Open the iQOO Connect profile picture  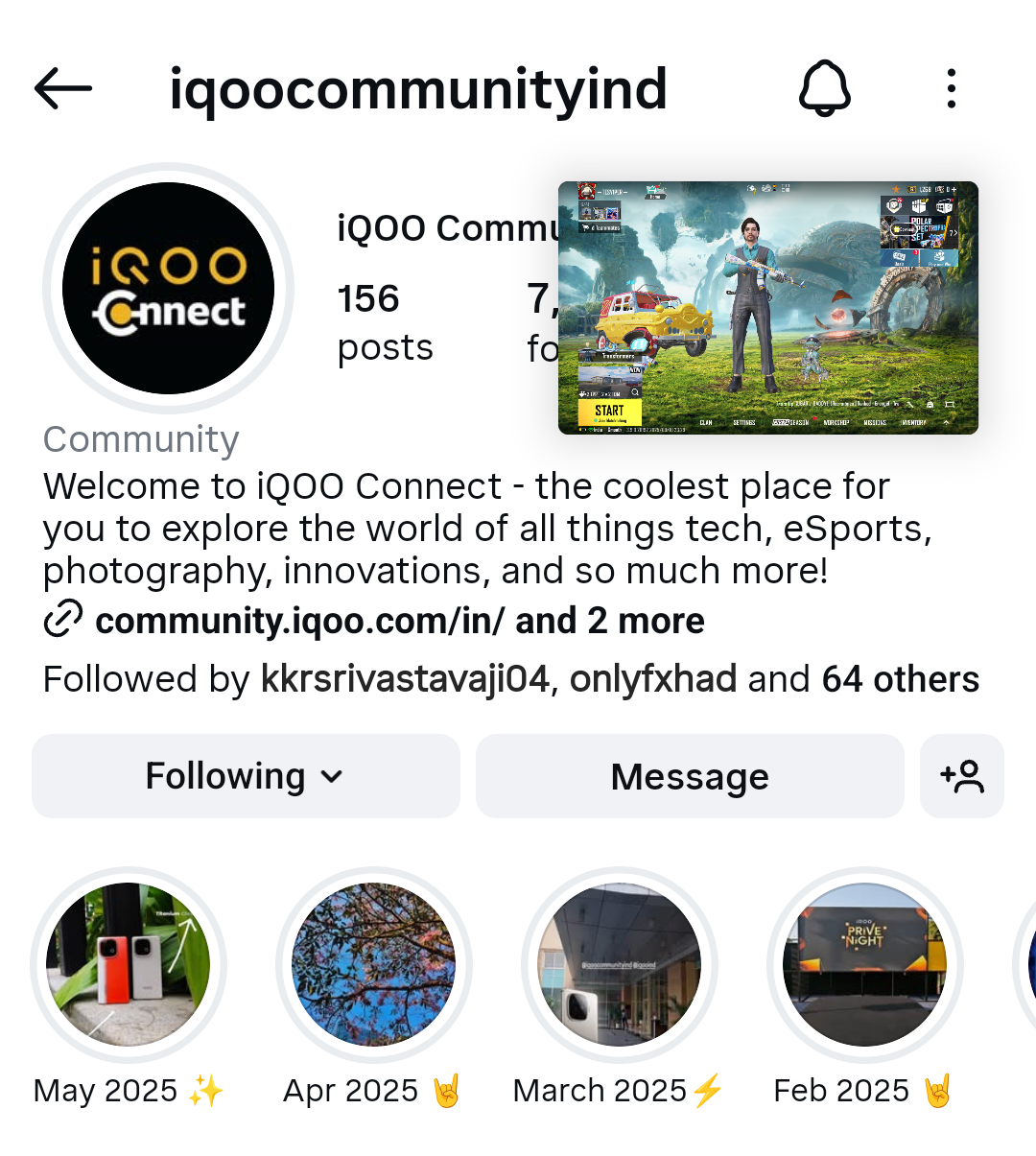click(x=169, y=288)
